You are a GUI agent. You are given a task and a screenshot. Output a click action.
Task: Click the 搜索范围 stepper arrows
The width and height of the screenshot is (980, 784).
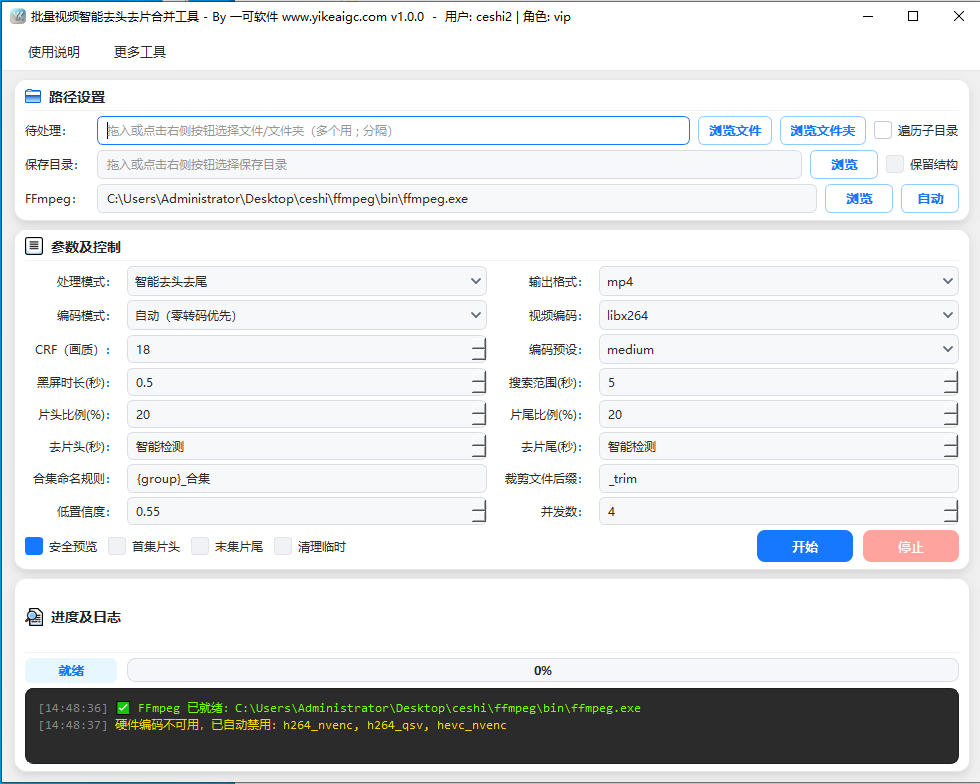pyautogui.click(x=951, y=382)
